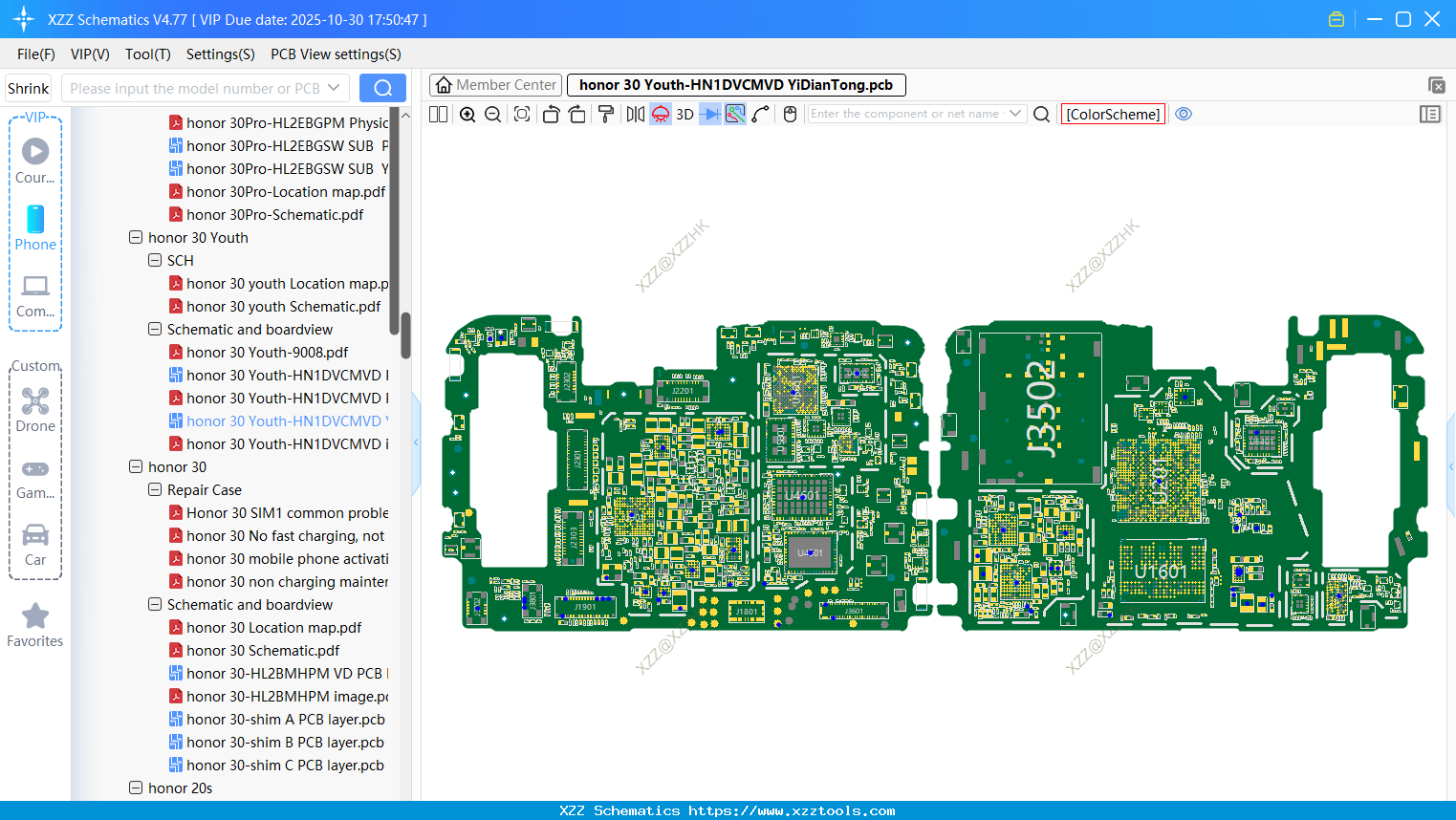Collapse Schematic and boardview under honor 30 Youth
This screenshot has width=1456, height=820.
(x=155, y=329)
